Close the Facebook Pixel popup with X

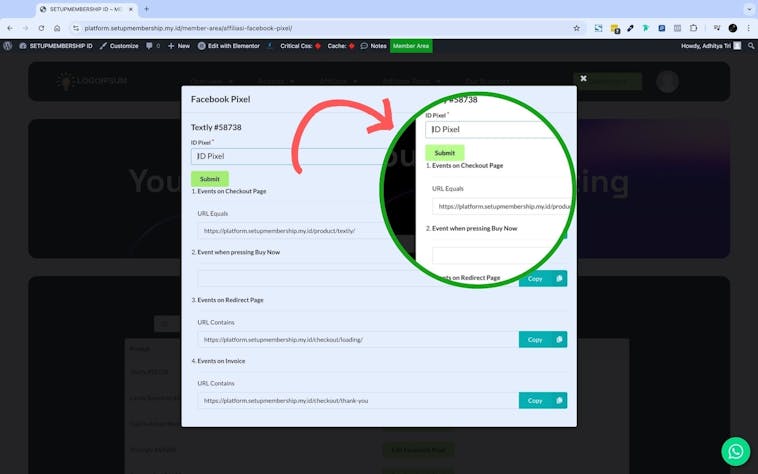584,78
